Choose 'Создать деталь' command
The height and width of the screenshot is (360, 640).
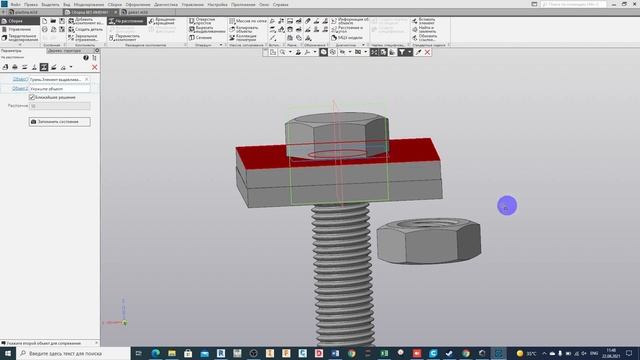86,29
